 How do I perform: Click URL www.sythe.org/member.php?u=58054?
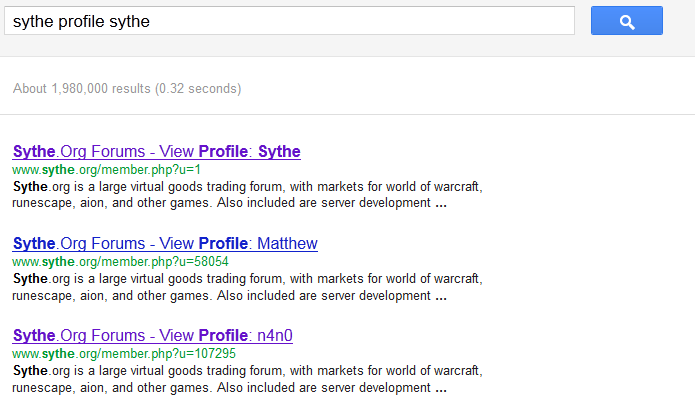point(120,262)
